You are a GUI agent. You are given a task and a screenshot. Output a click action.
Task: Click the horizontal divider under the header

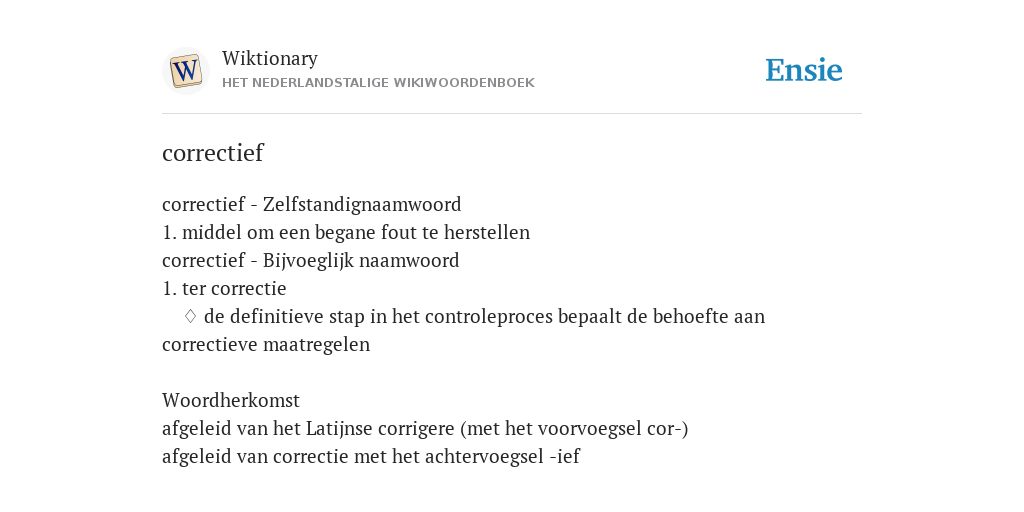click(512, 114)
